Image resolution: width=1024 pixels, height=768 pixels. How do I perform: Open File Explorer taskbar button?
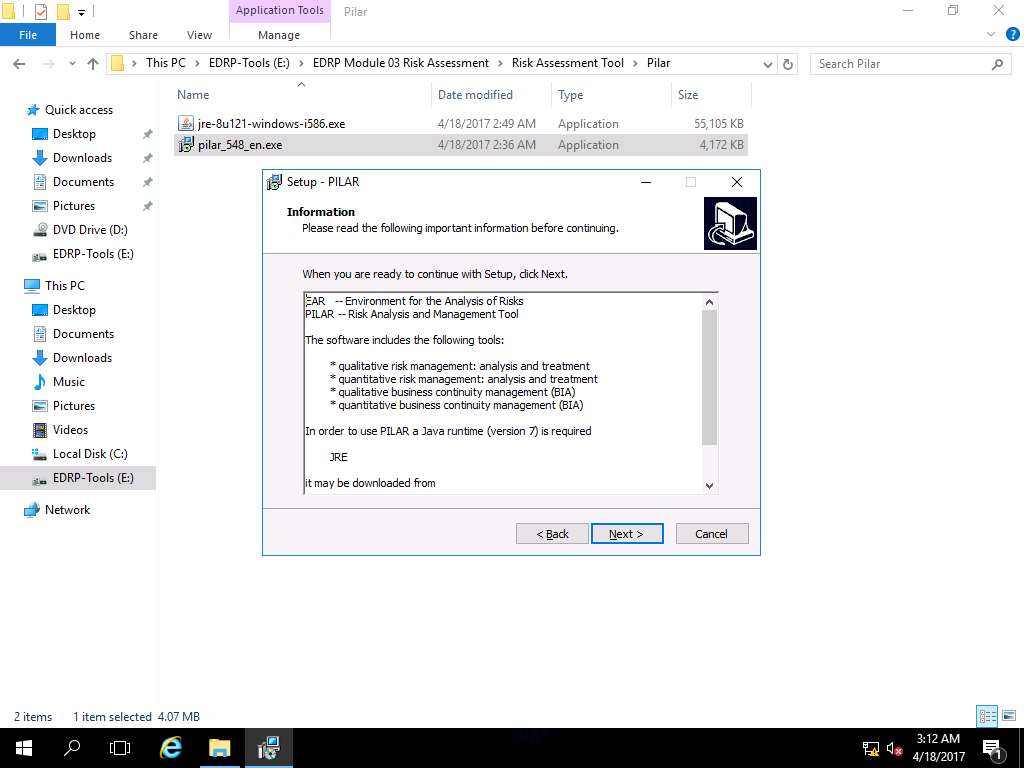(219, 748)
